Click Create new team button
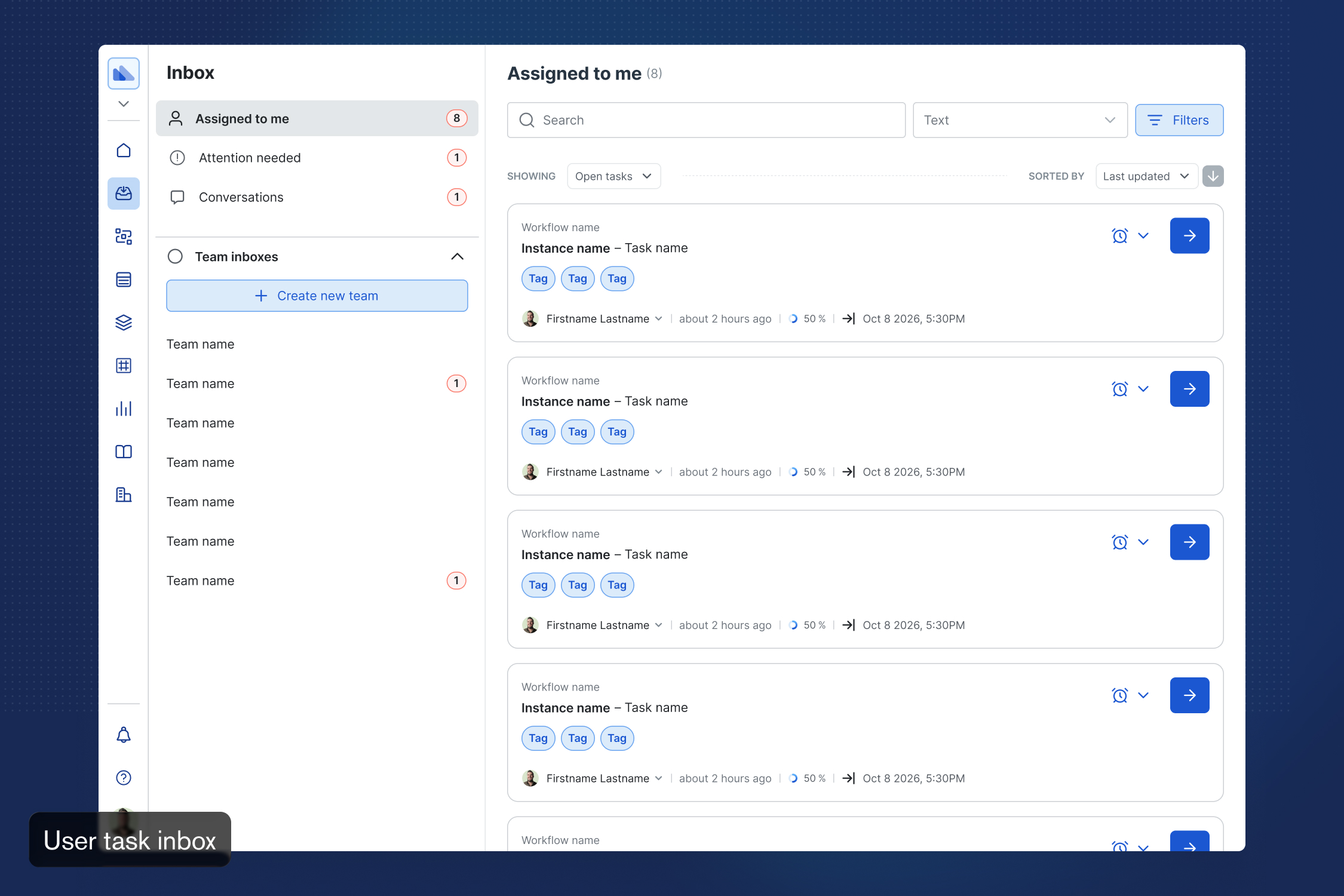Viewport: 1344px width, 896px height. pyautogui.click(x=317, y=296)
